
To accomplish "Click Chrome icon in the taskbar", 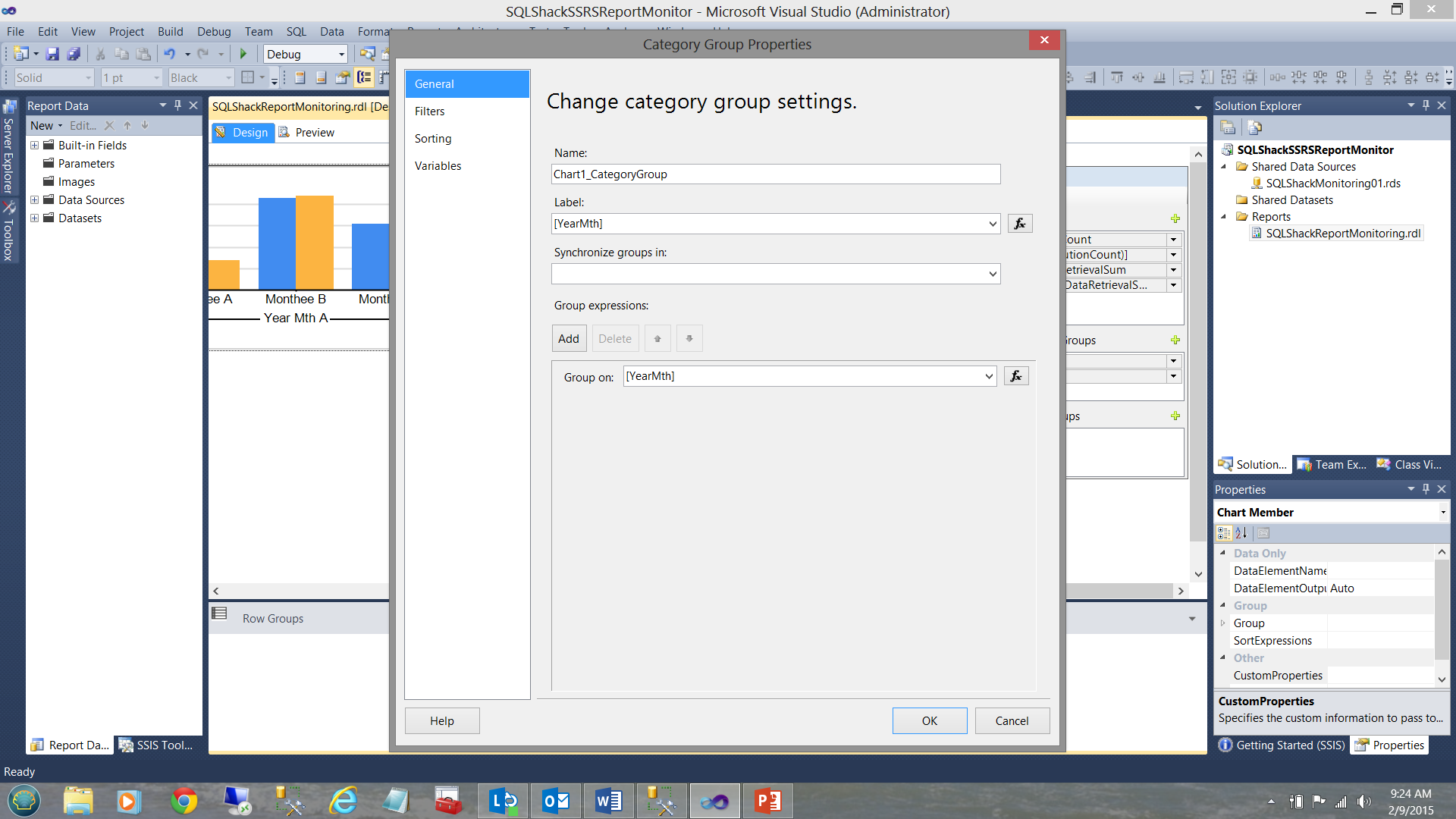I will (184, 801).
